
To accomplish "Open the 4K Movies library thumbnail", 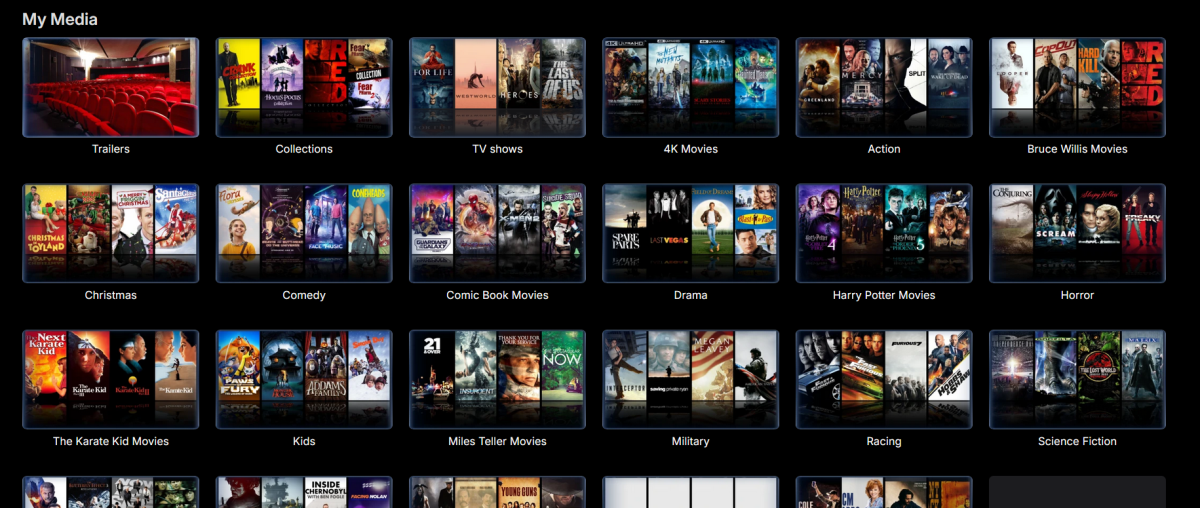I will tap(691, 87).
